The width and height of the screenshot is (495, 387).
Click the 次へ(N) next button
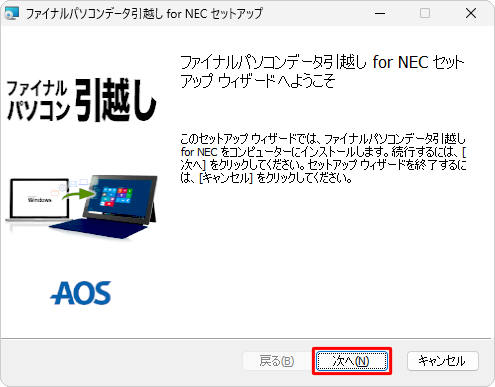coord(352,361)
